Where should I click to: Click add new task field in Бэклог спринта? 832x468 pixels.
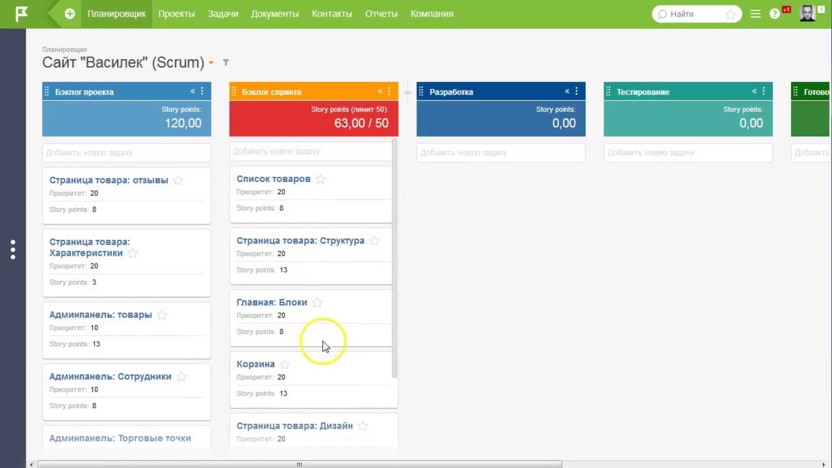coord(311,151)
